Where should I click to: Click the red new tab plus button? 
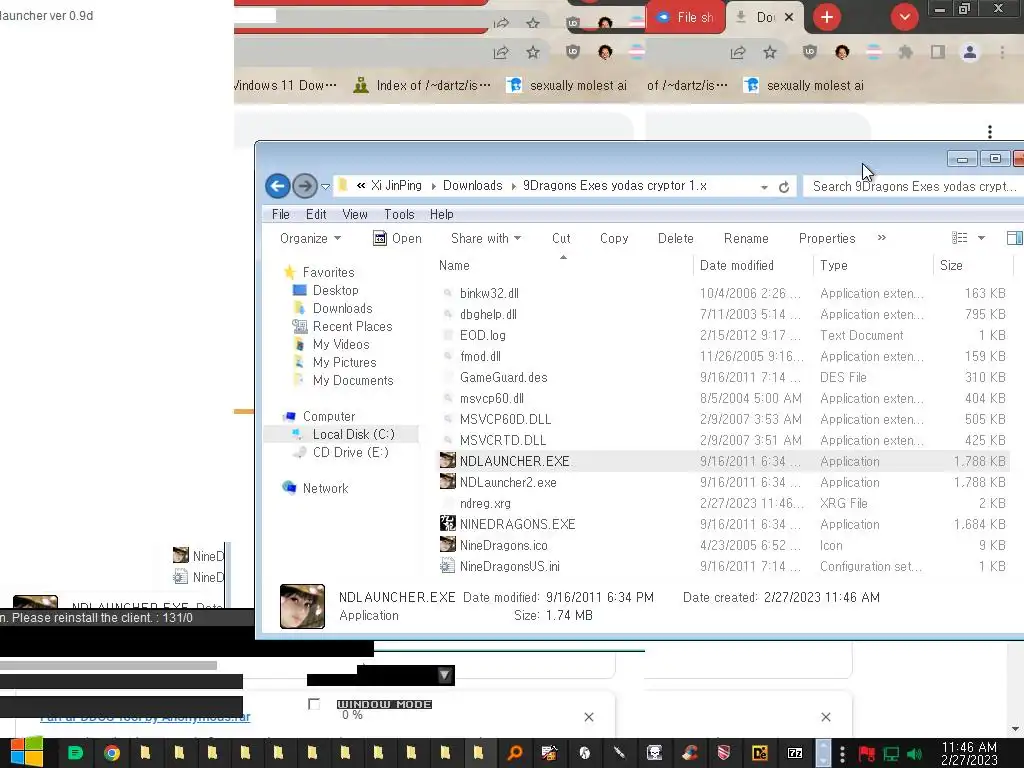827,17
